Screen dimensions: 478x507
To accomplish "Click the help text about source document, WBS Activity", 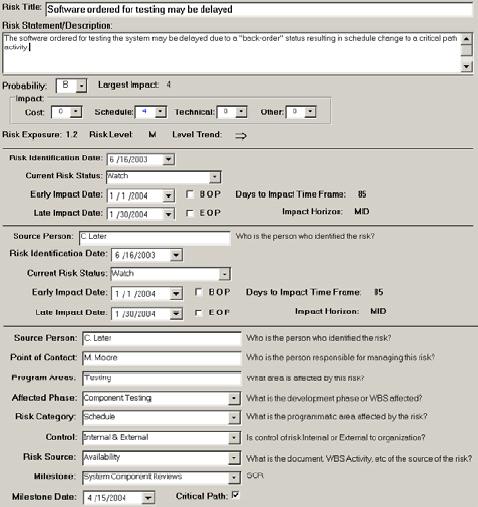I will coord(359,458).
